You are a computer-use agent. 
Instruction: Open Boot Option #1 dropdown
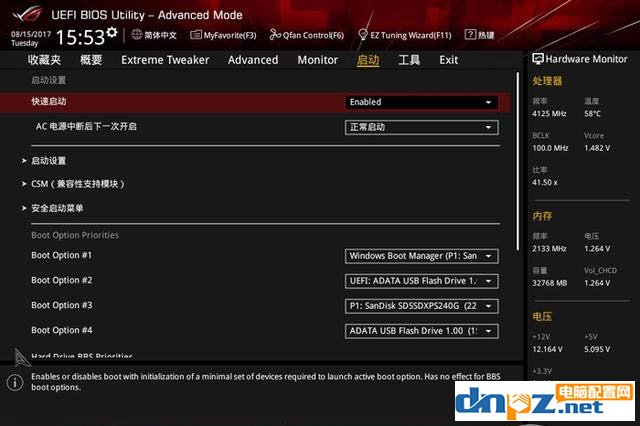coord(422,256)
